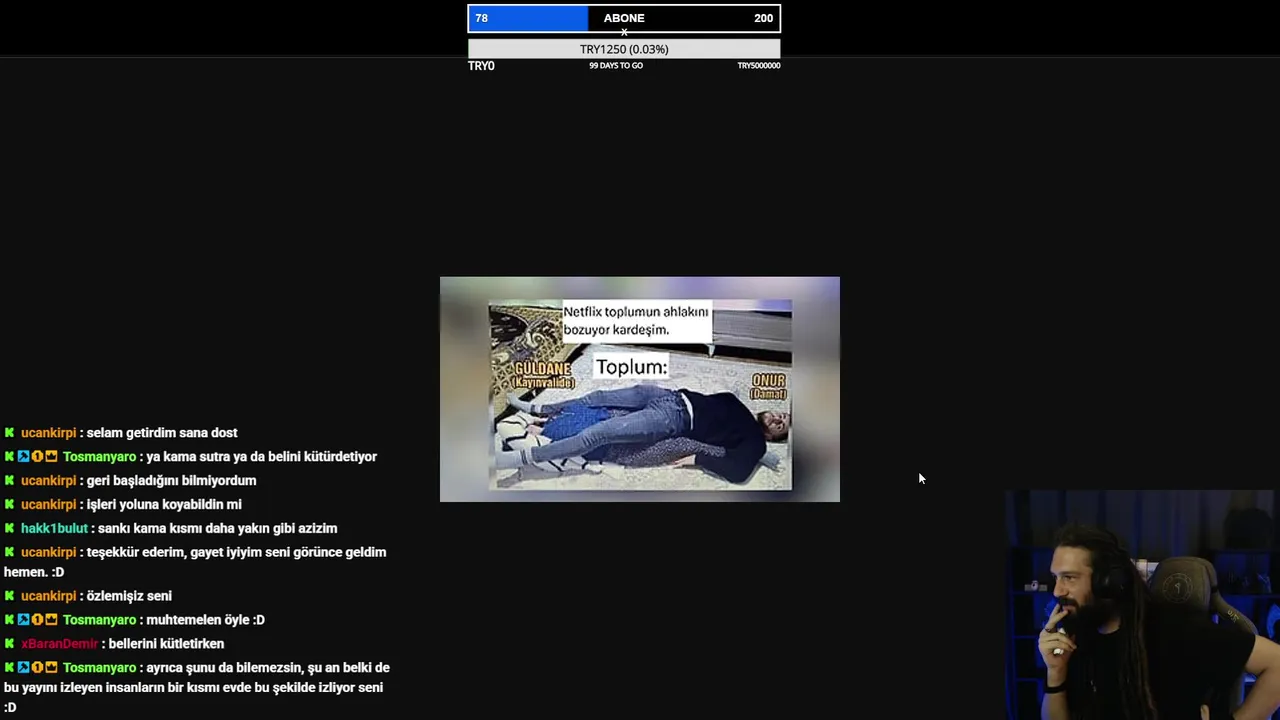
Task: Click the 'Toplum:' caption in the meme
Action: (631, 367)
